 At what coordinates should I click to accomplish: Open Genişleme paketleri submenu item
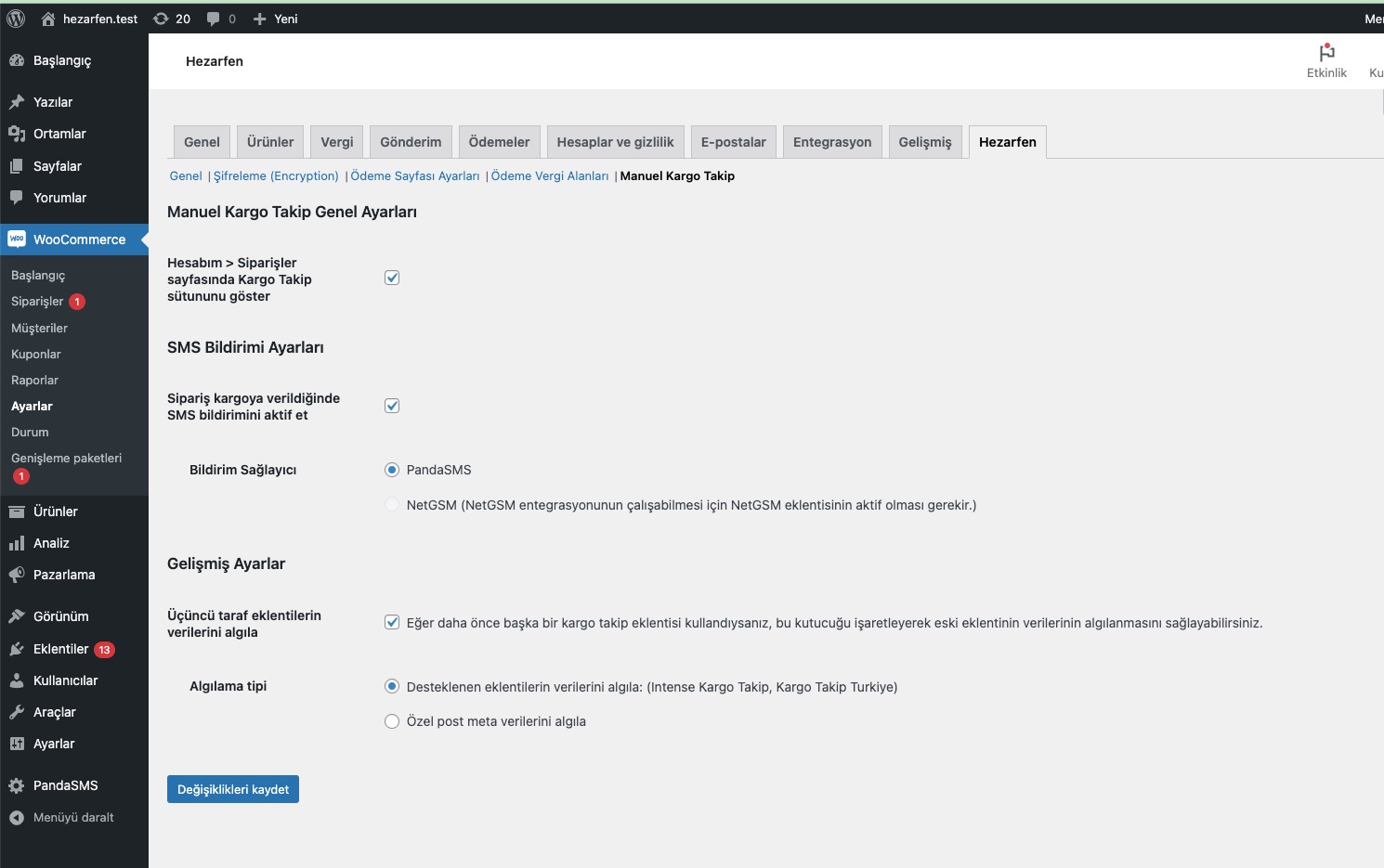tap(67, 458)
